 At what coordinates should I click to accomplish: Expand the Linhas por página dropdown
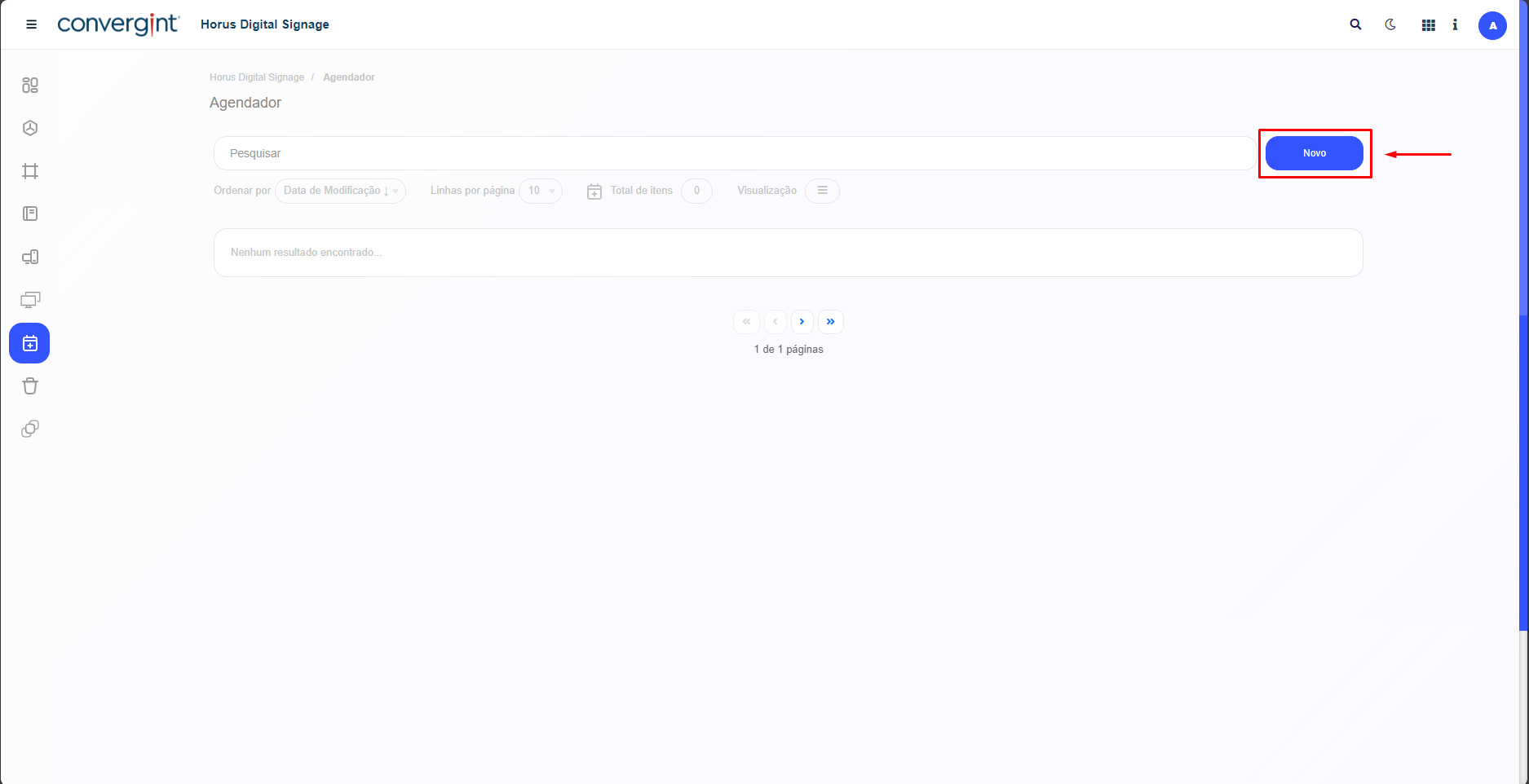540,191
